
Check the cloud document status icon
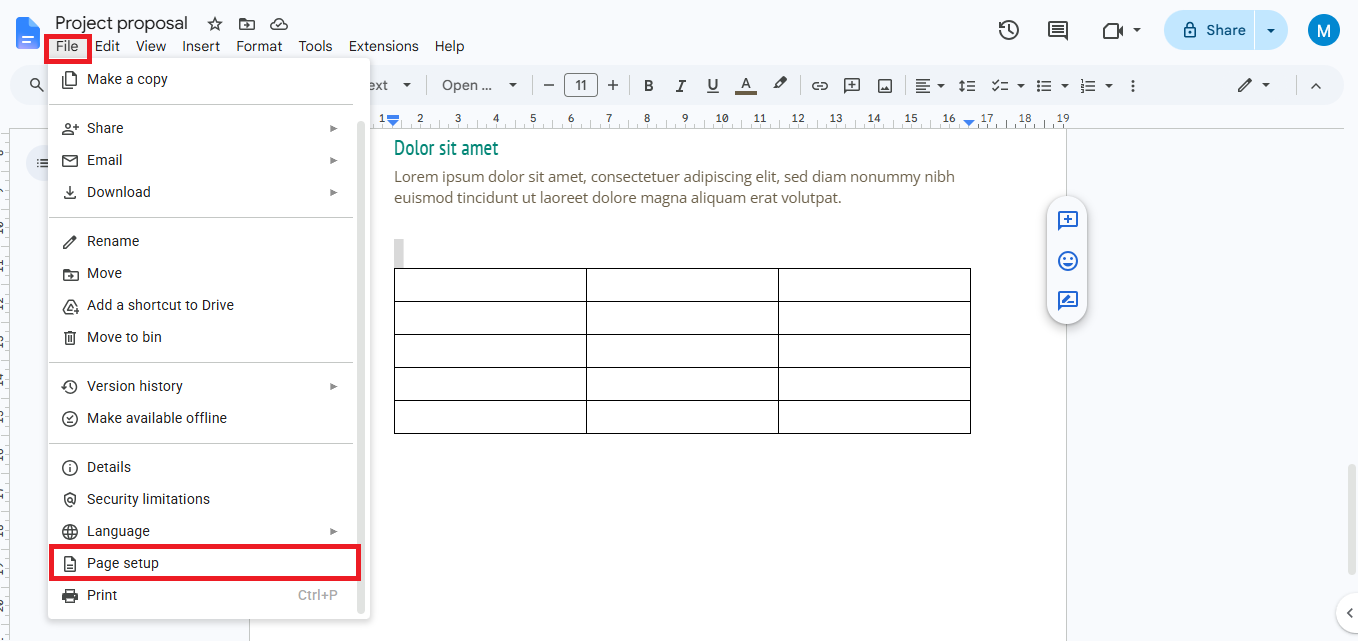tap(279, 23)
